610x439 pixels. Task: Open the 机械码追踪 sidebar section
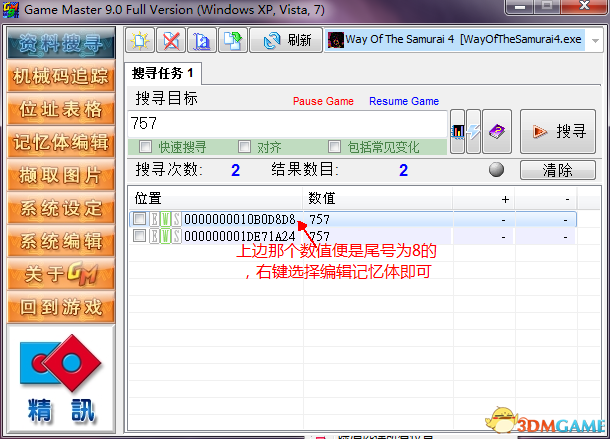(61, 76)
